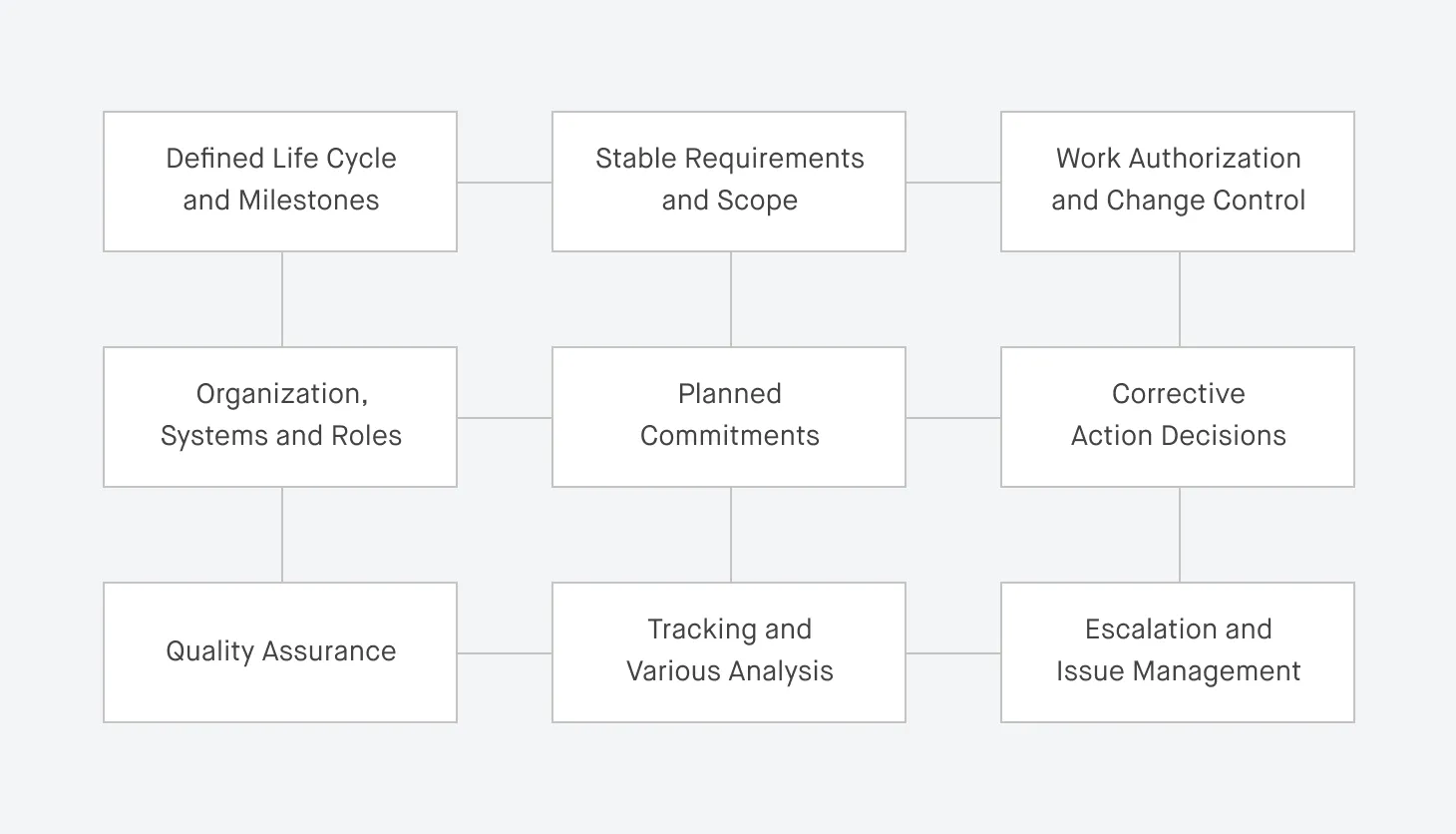Click the Stable Requirements and Scope box
Screen dimensions: 1456x834
(729, 182)
